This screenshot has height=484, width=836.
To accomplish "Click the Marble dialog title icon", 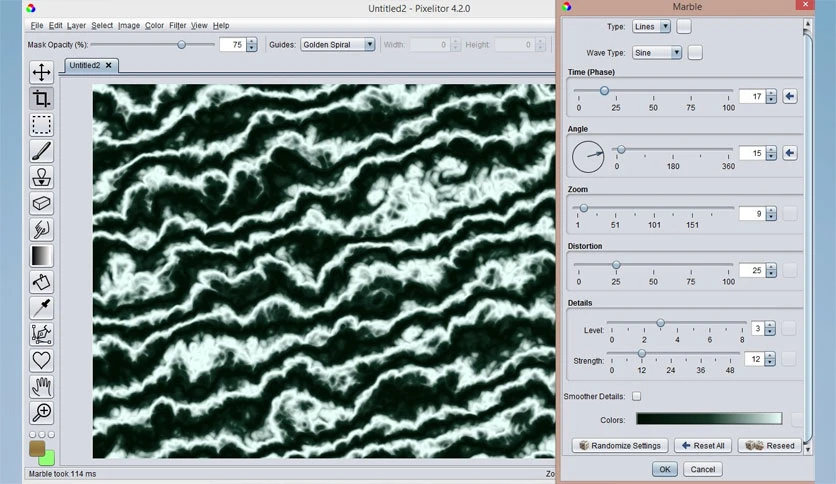I will tap(567, 6).
